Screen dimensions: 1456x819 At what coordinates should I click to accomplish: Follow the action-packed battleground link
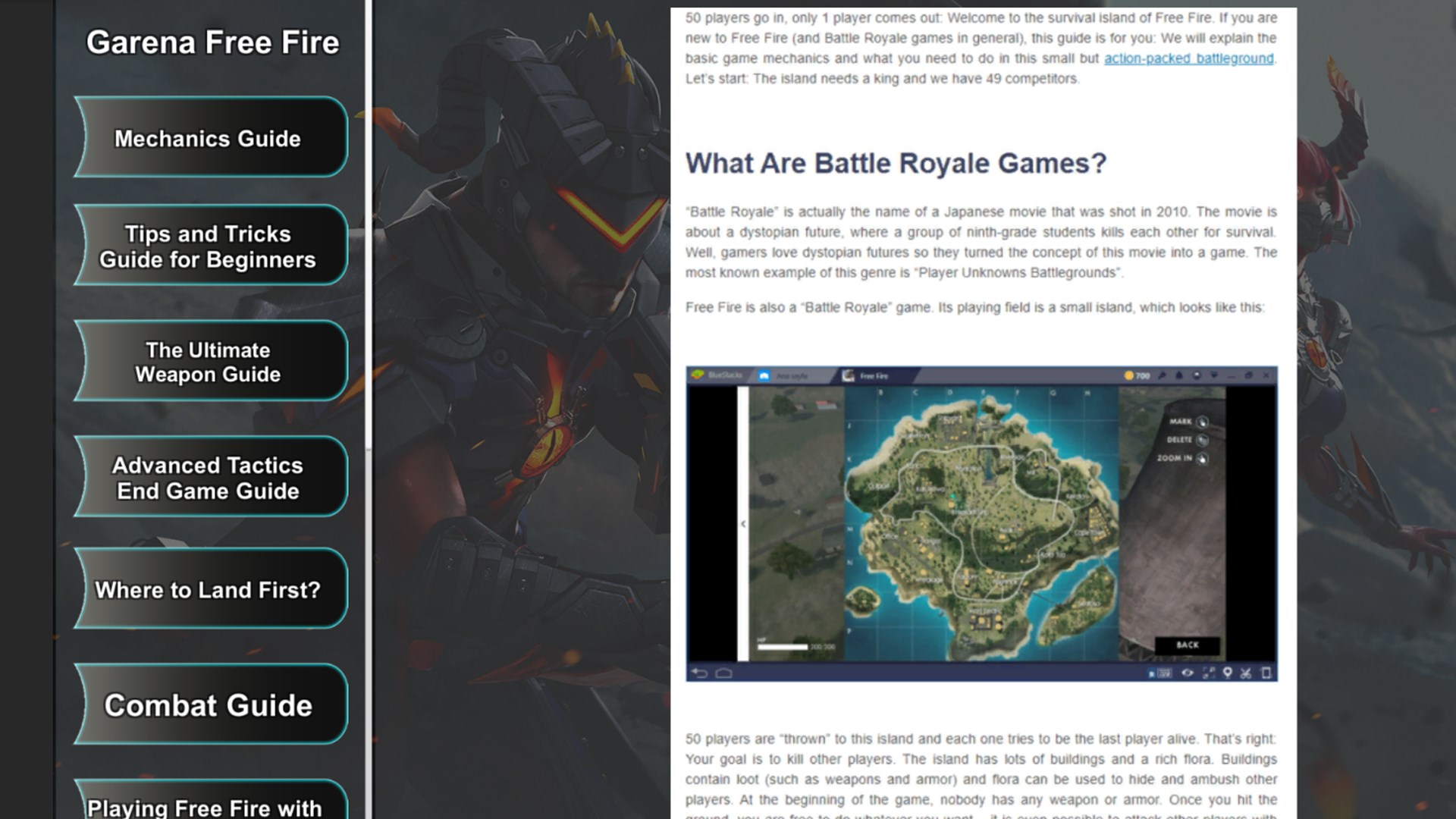pyautogui.click(x=1188, y=58)
